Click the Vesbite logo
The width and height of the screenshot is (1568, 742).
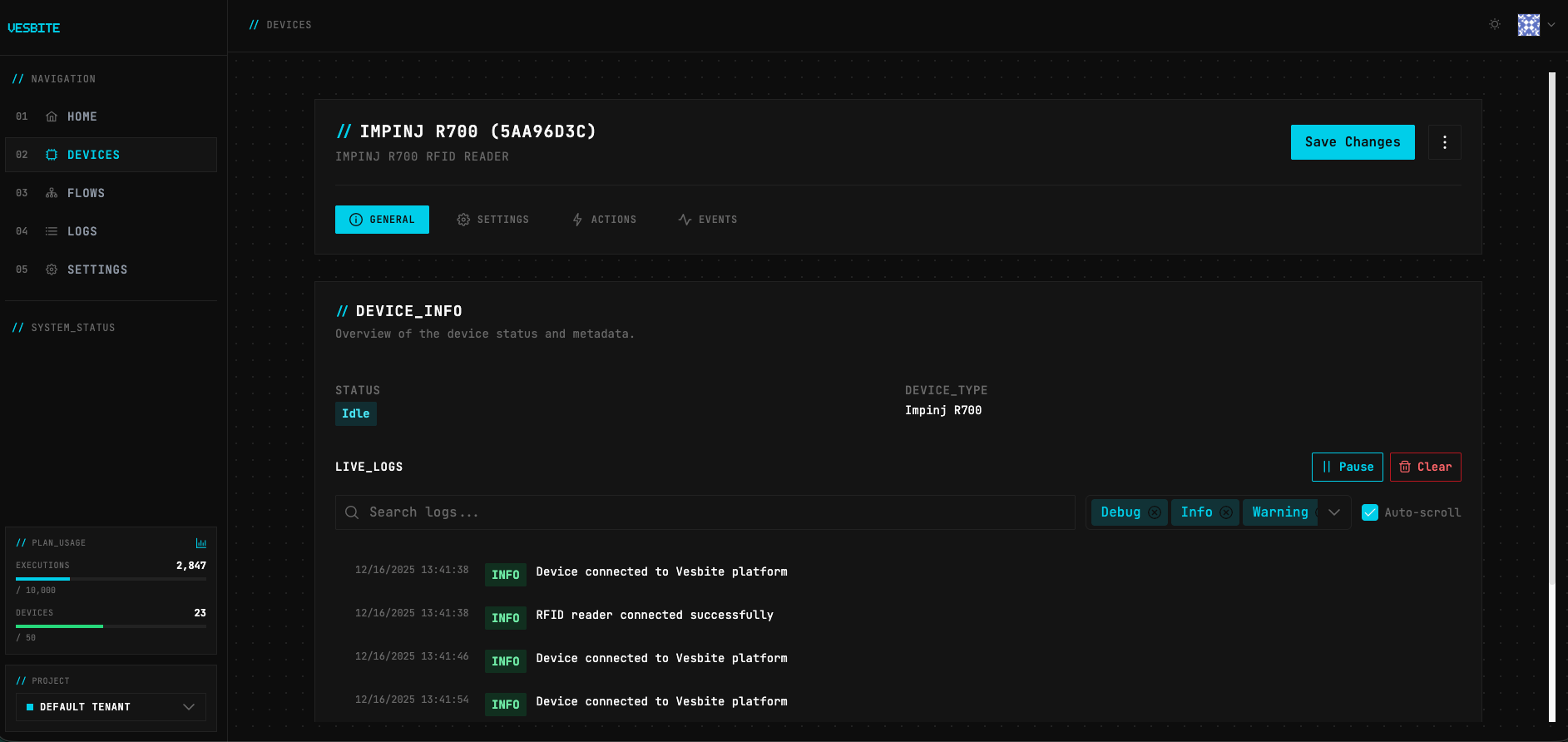[x=34, y=28]
